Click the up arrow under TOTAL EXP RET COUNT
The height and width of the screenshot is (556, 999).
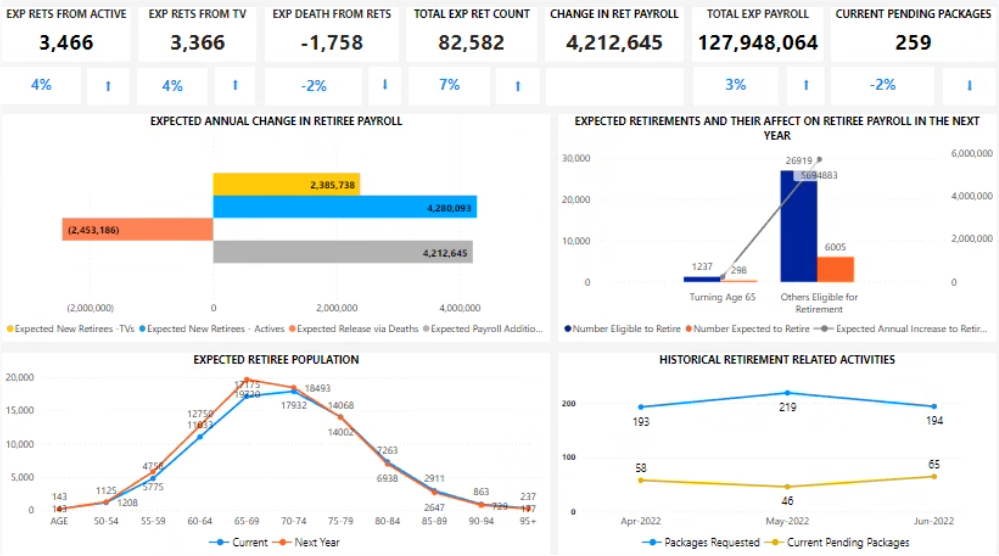coord(518,86)
